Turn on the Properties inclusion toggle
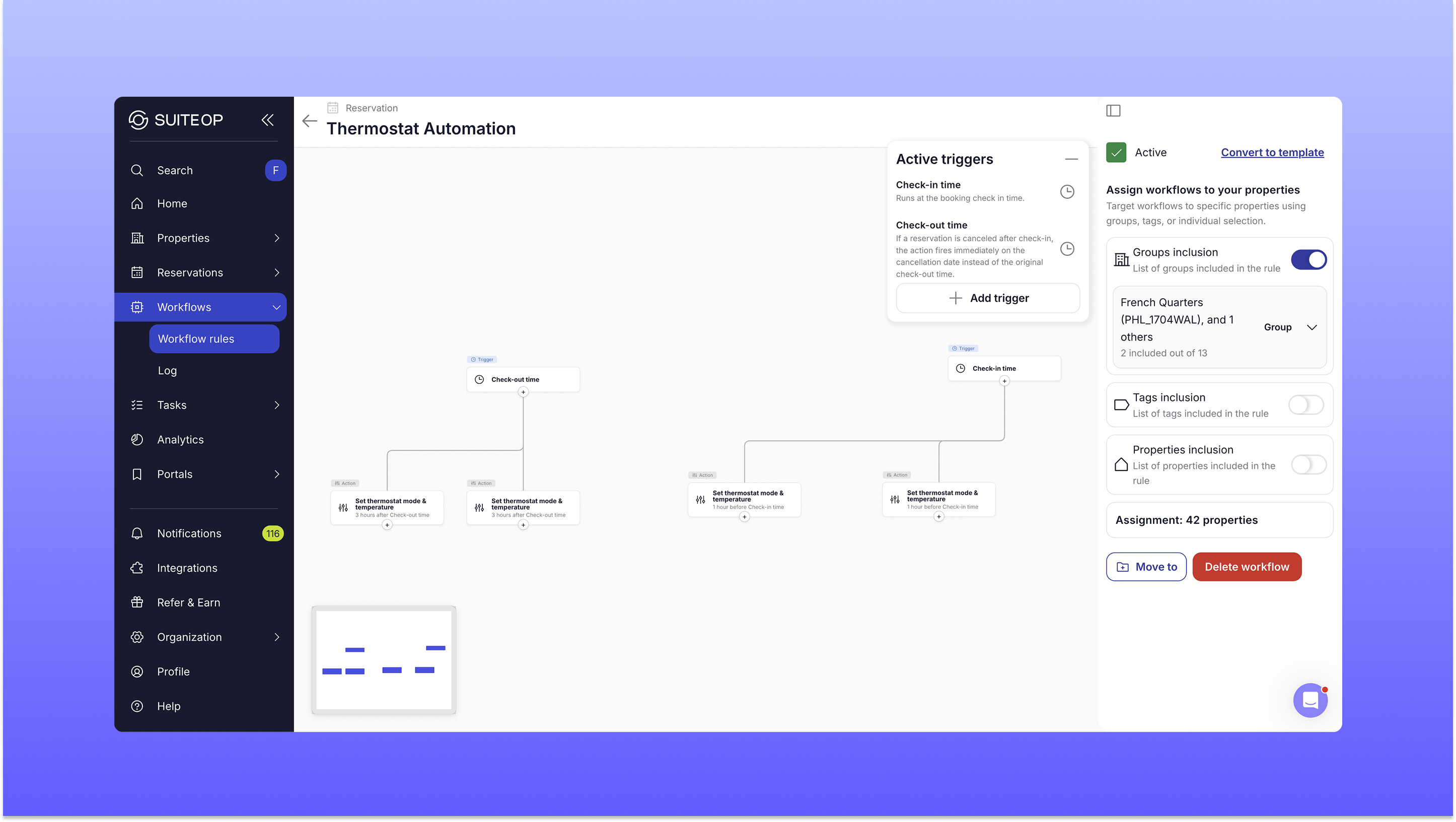 click(x=1308, y=465)
